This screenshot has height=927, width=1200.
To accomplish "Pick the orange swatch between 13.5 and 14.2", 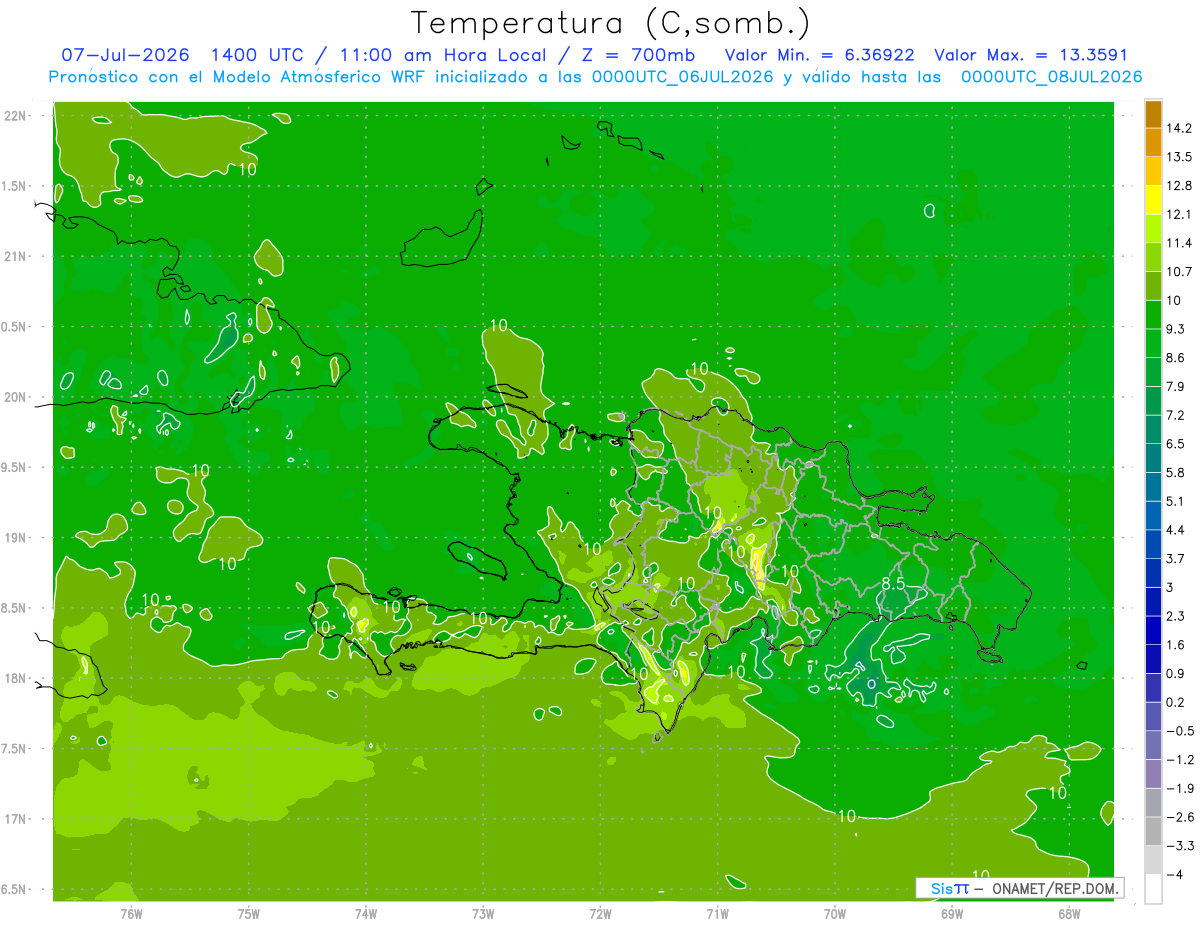I will [1153, 143].
